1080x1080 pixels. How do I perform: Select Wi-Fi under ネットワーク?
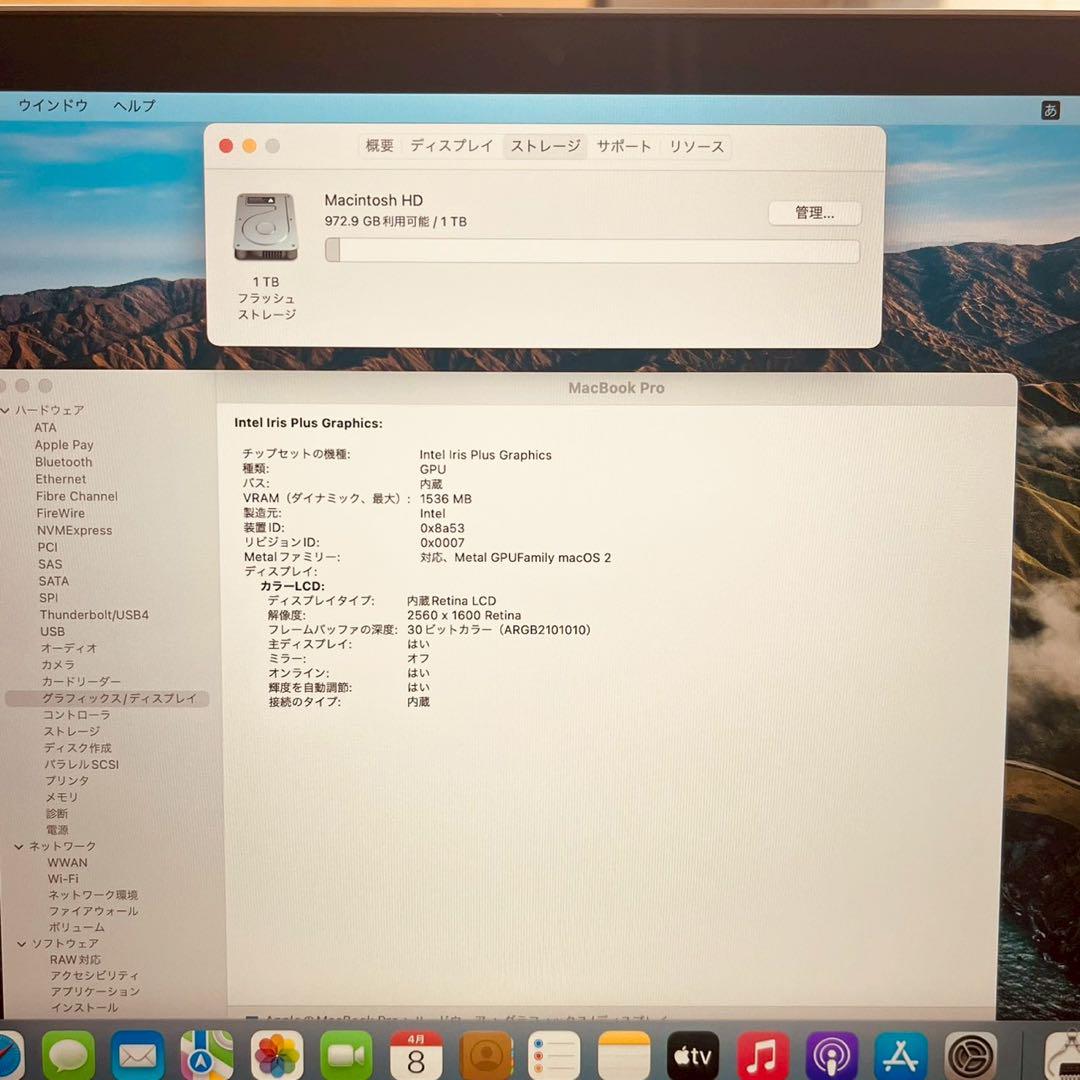pyautogui.click(x=63, y=879)
